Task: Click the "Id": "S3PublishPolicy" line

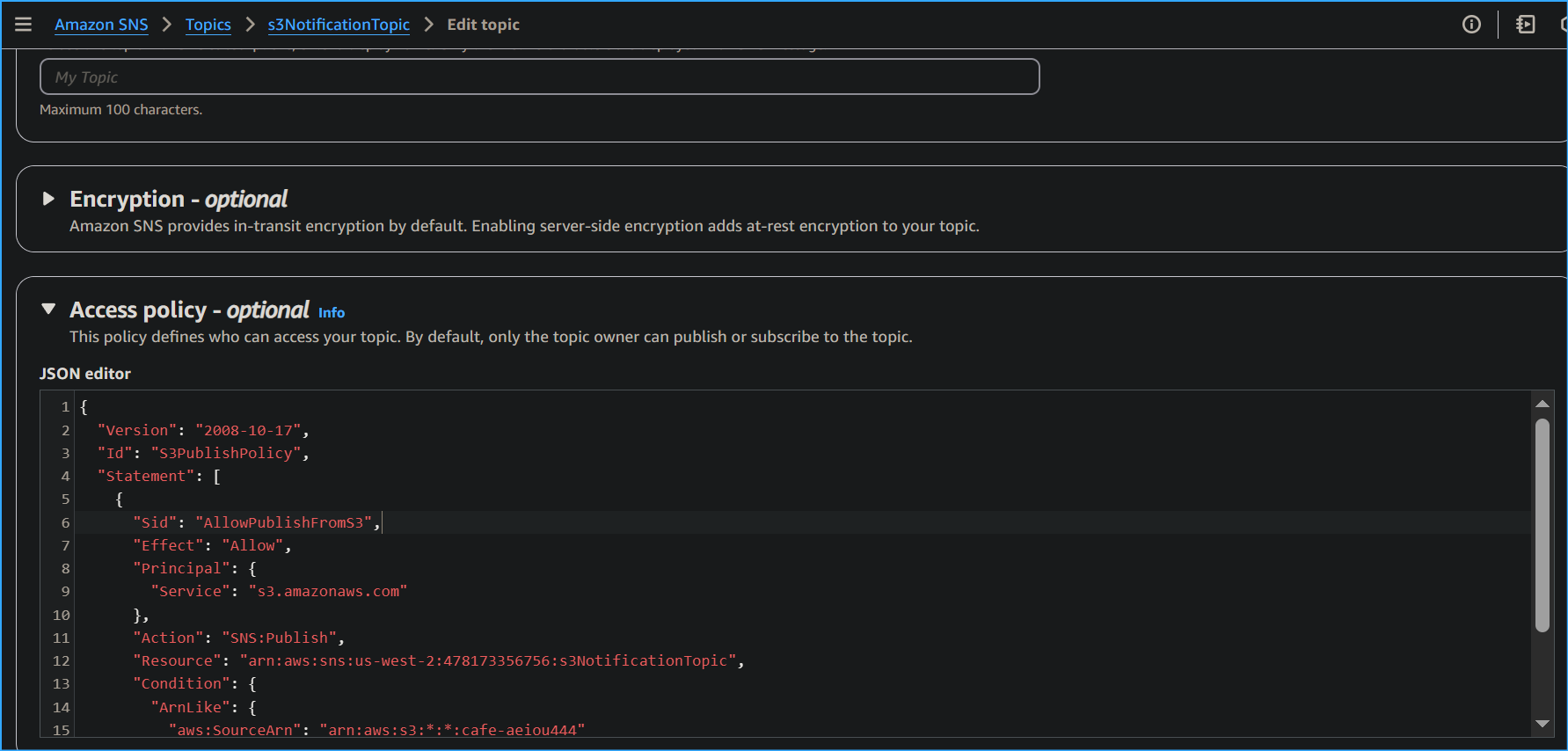Action: [x=203, y=453]
